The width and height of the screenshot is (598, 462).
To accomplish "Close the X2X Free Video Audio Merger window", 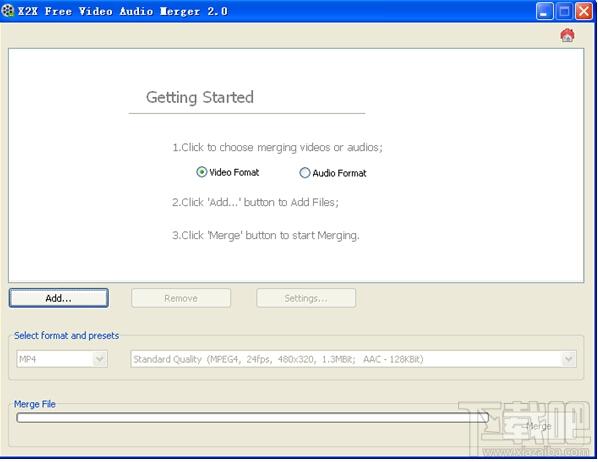I will click(584, 11).
